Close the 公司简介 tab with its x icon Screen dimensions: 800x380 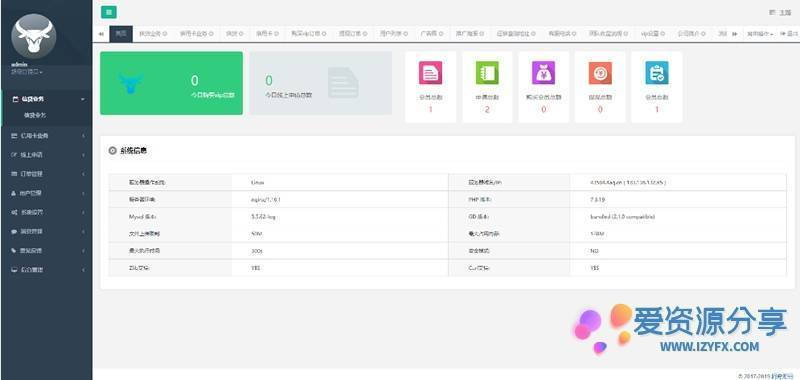(x=702, y=34)
